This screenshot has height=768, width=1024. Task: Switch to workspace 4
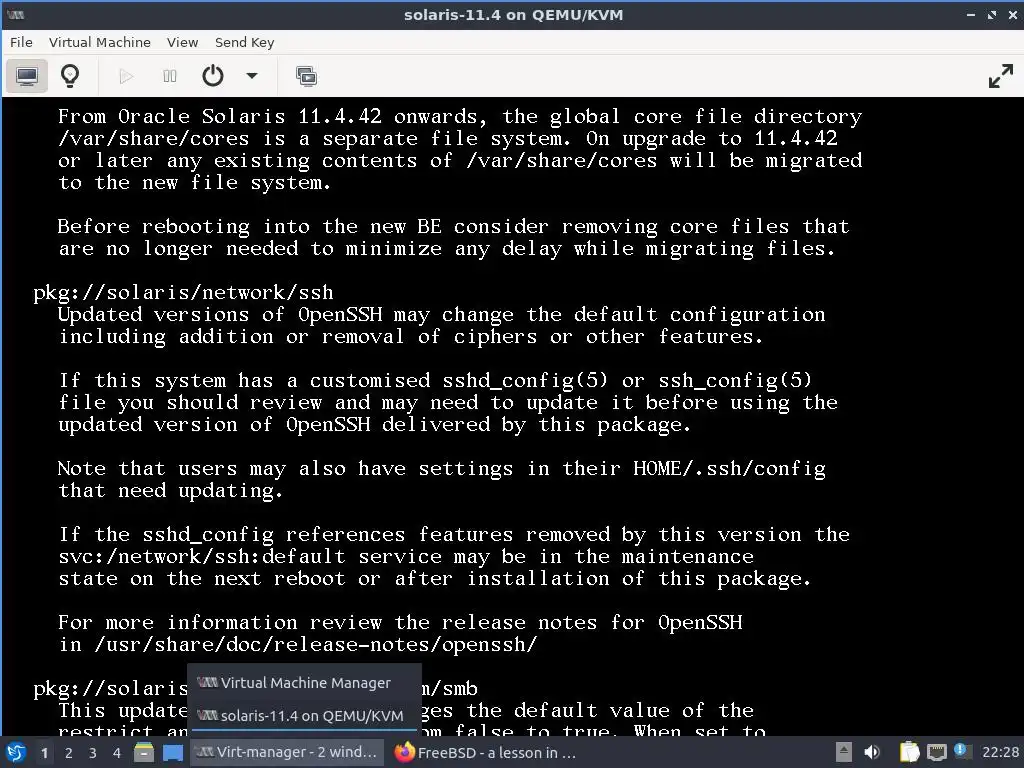coord(117,753)
